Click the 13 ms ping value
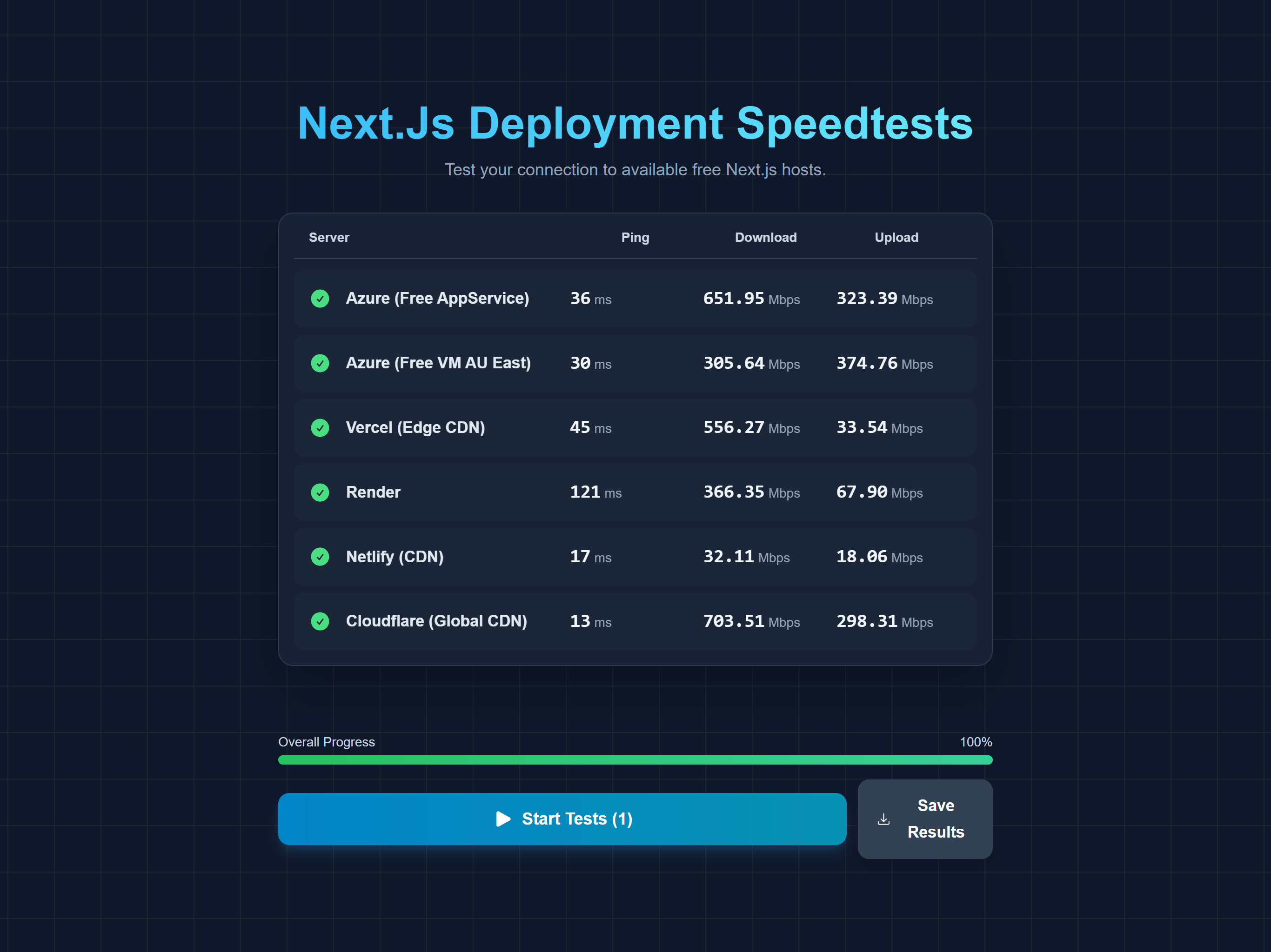This screenshot has height=952, width=1271. [591, 621]
